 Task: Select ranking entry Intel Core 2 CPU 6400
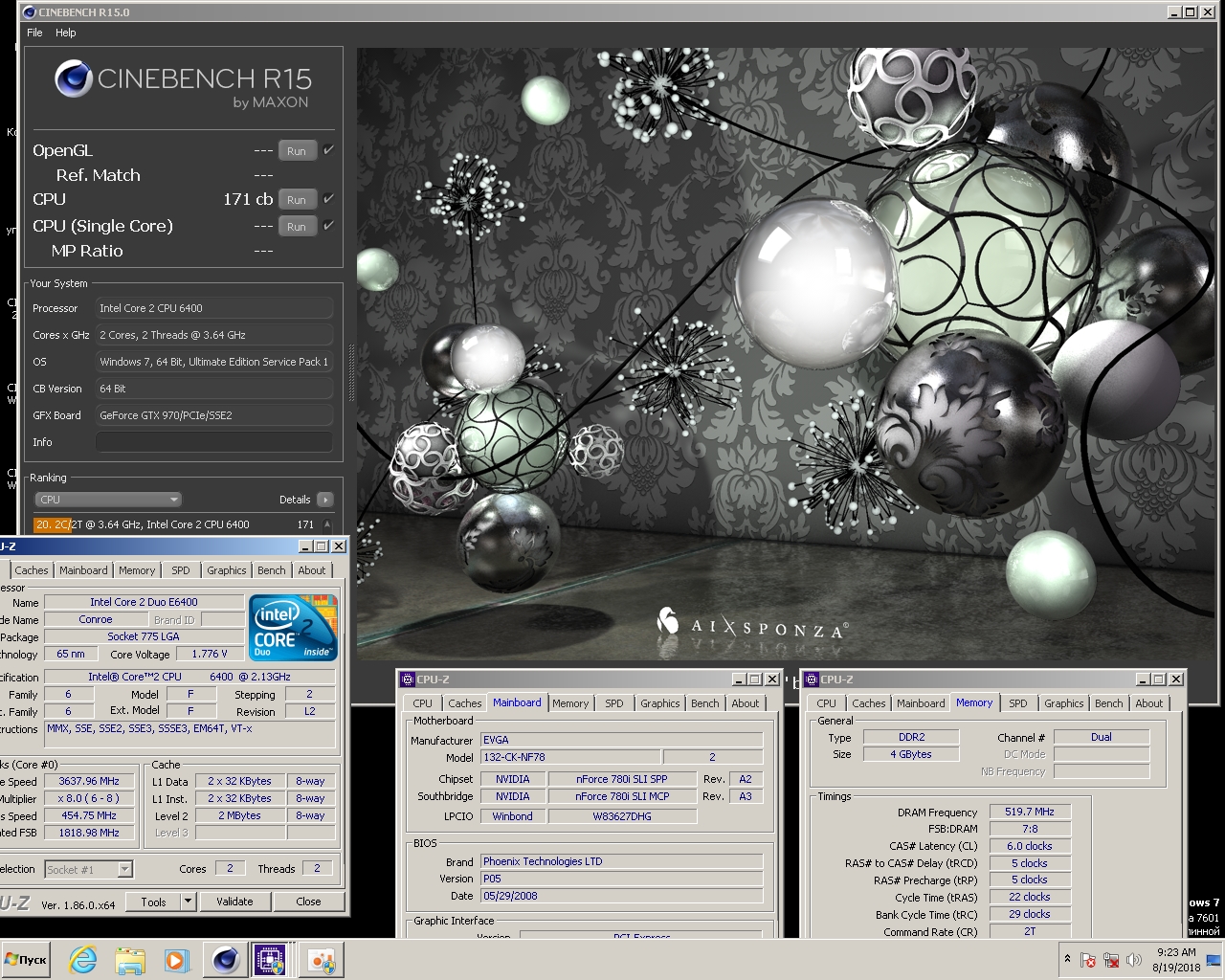point(175,524)
